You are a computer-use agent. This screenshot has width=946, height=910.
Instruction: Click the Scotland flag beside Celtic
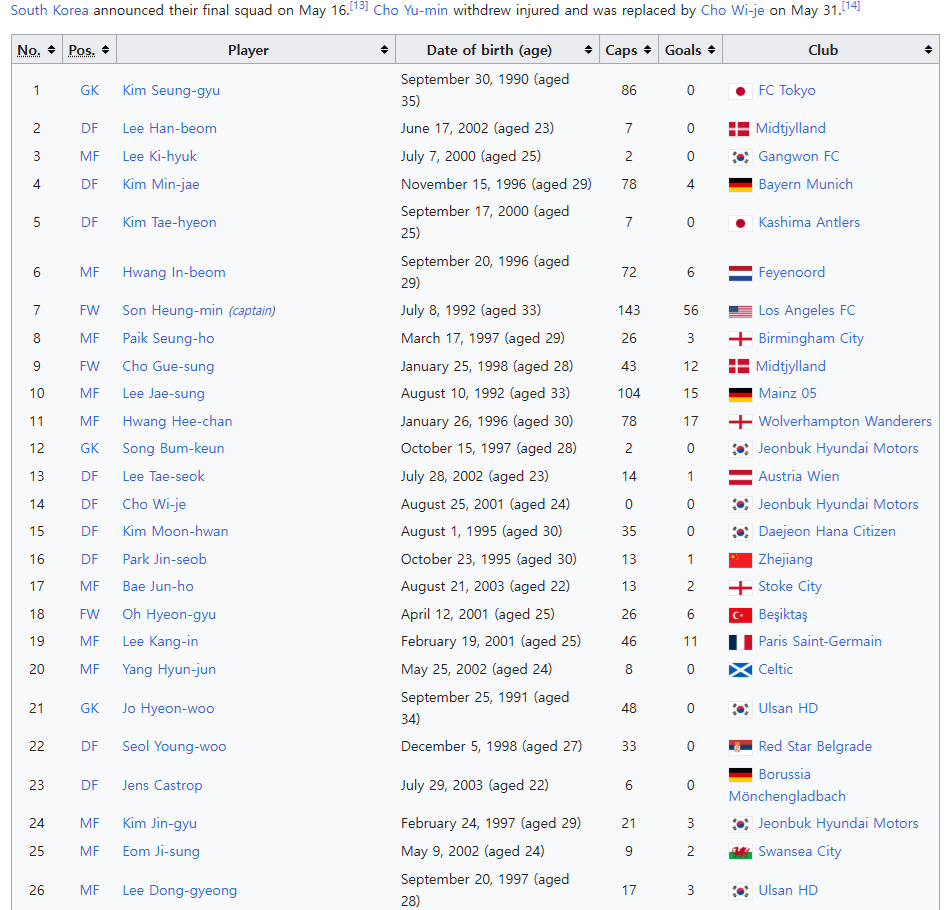[740, 670]
